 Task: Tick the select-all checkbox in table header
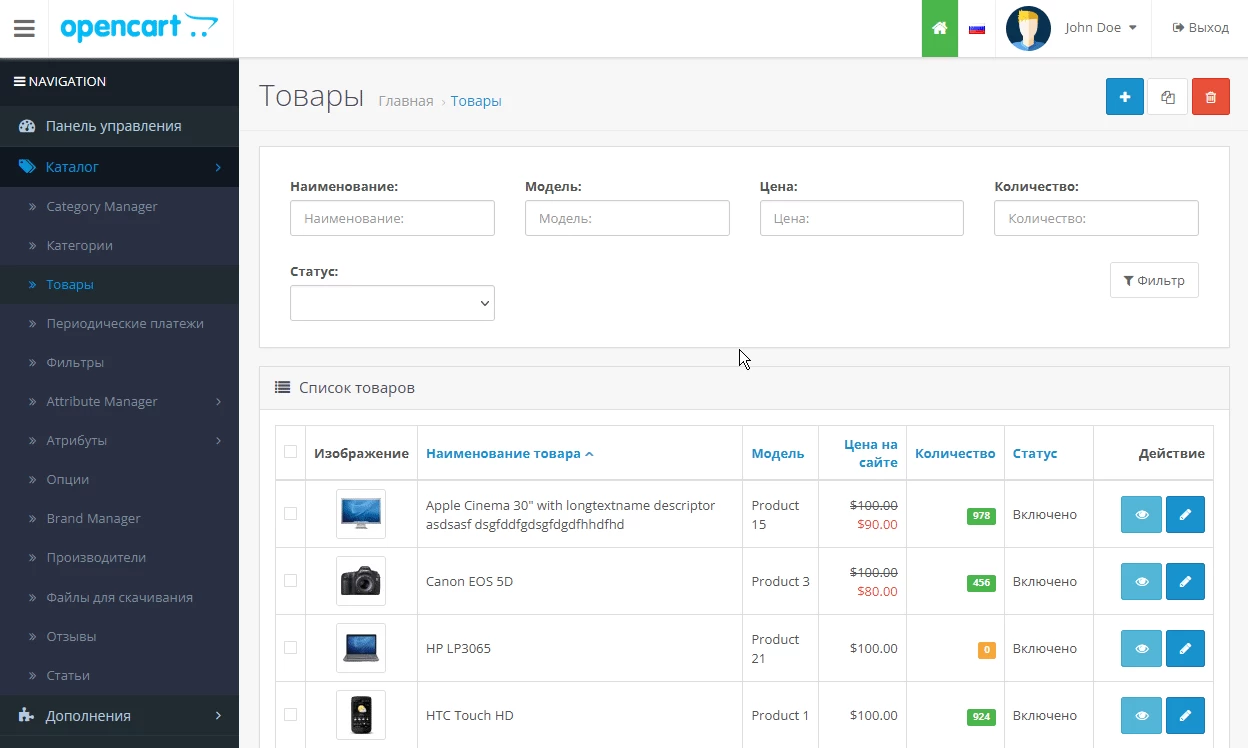290,451
